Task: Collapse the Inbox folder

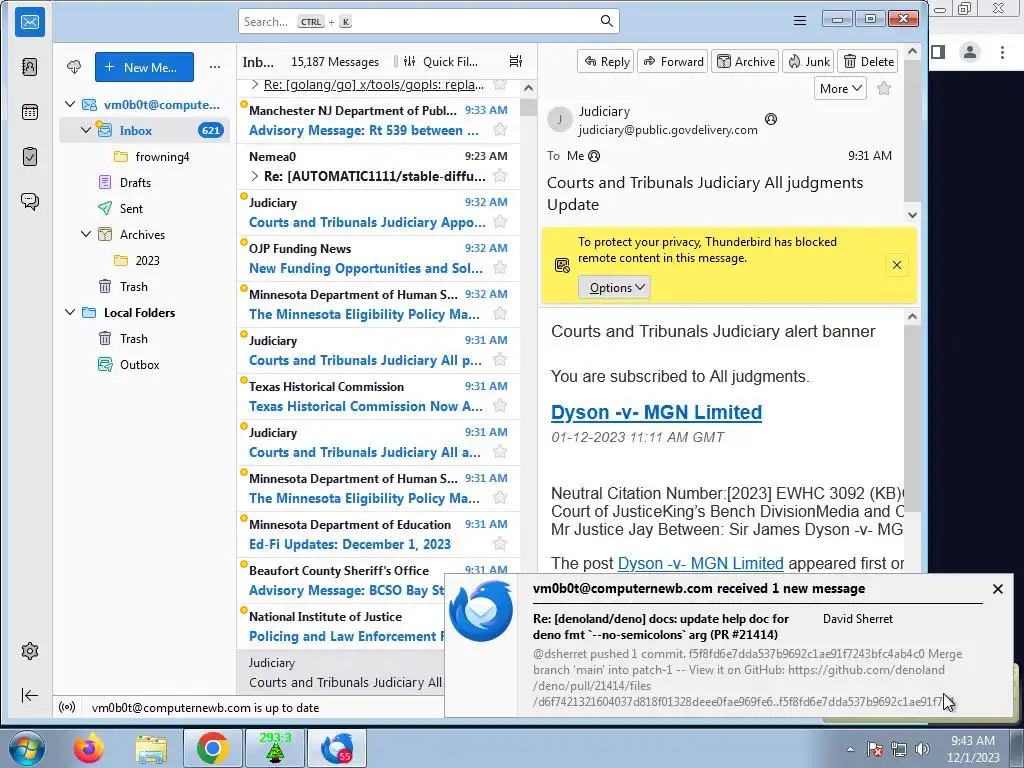Action: click(x=86, y=130)
